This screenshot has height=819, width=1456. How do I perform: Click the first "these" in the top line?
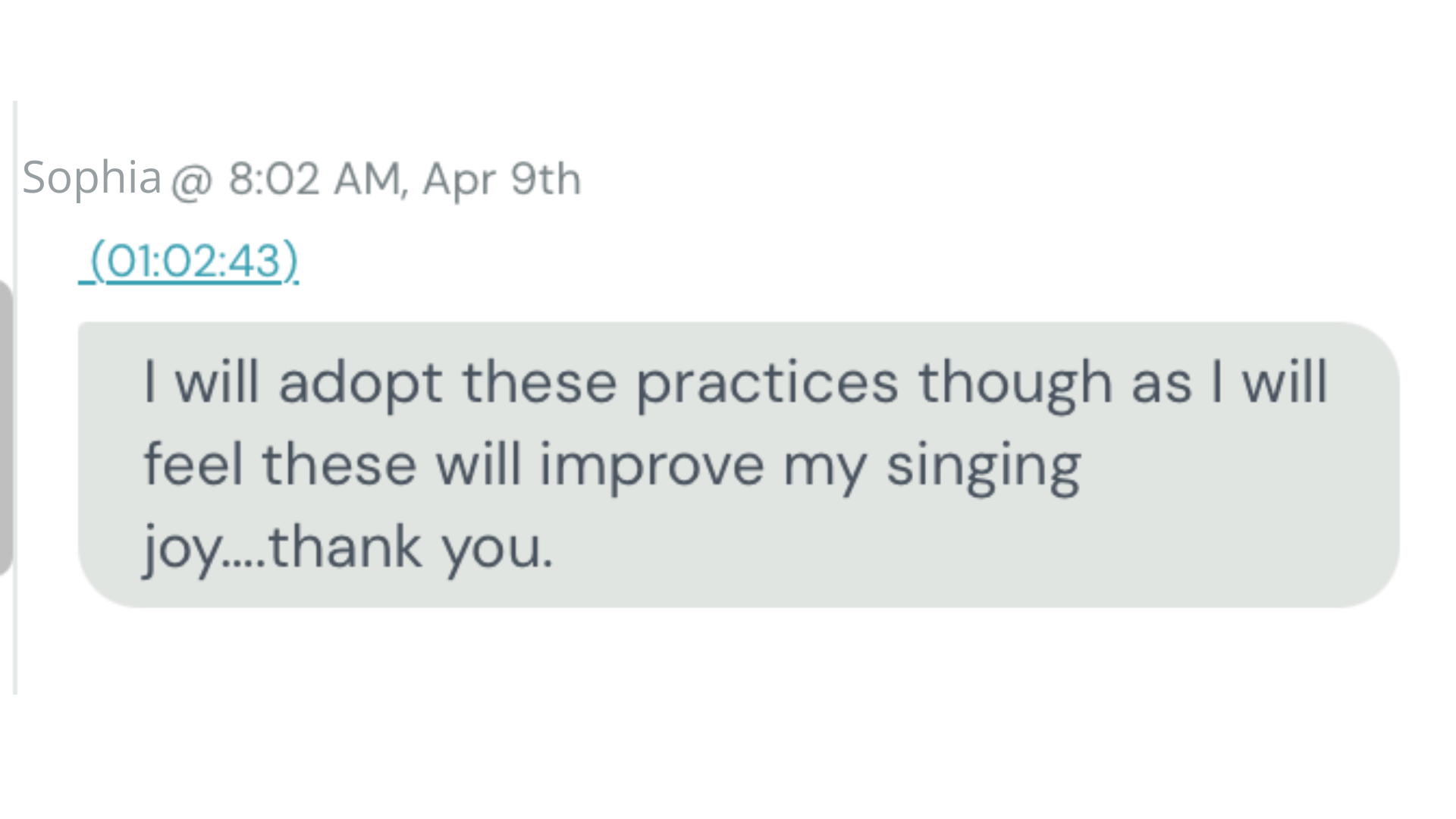(539, 384)
